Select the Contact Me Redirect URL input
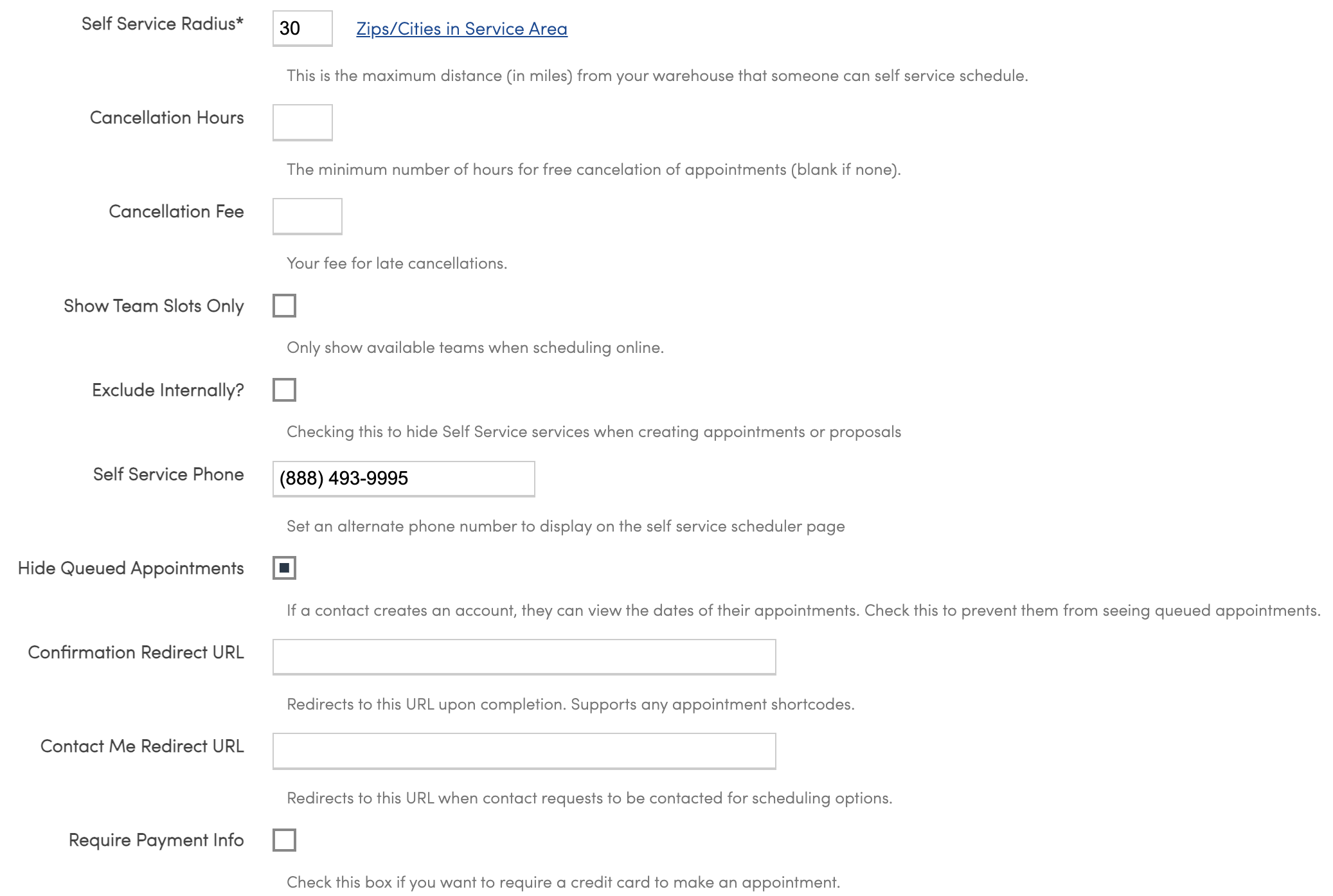1333x896 pixels. click(x=523, y=750)
